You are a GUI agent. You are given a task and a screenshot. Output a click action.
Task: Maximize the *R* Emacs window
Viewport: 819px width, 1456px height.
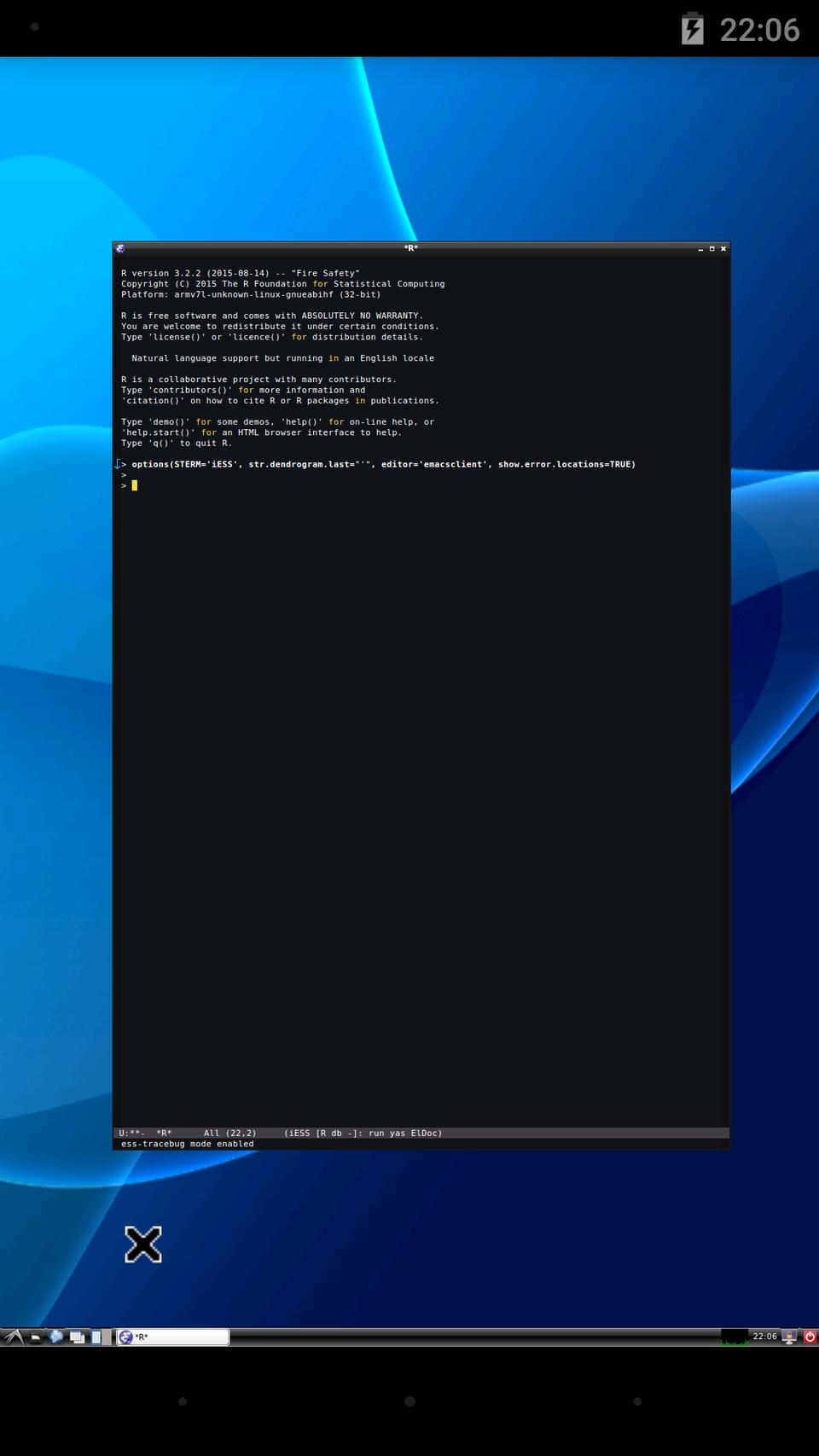[712, 248]
